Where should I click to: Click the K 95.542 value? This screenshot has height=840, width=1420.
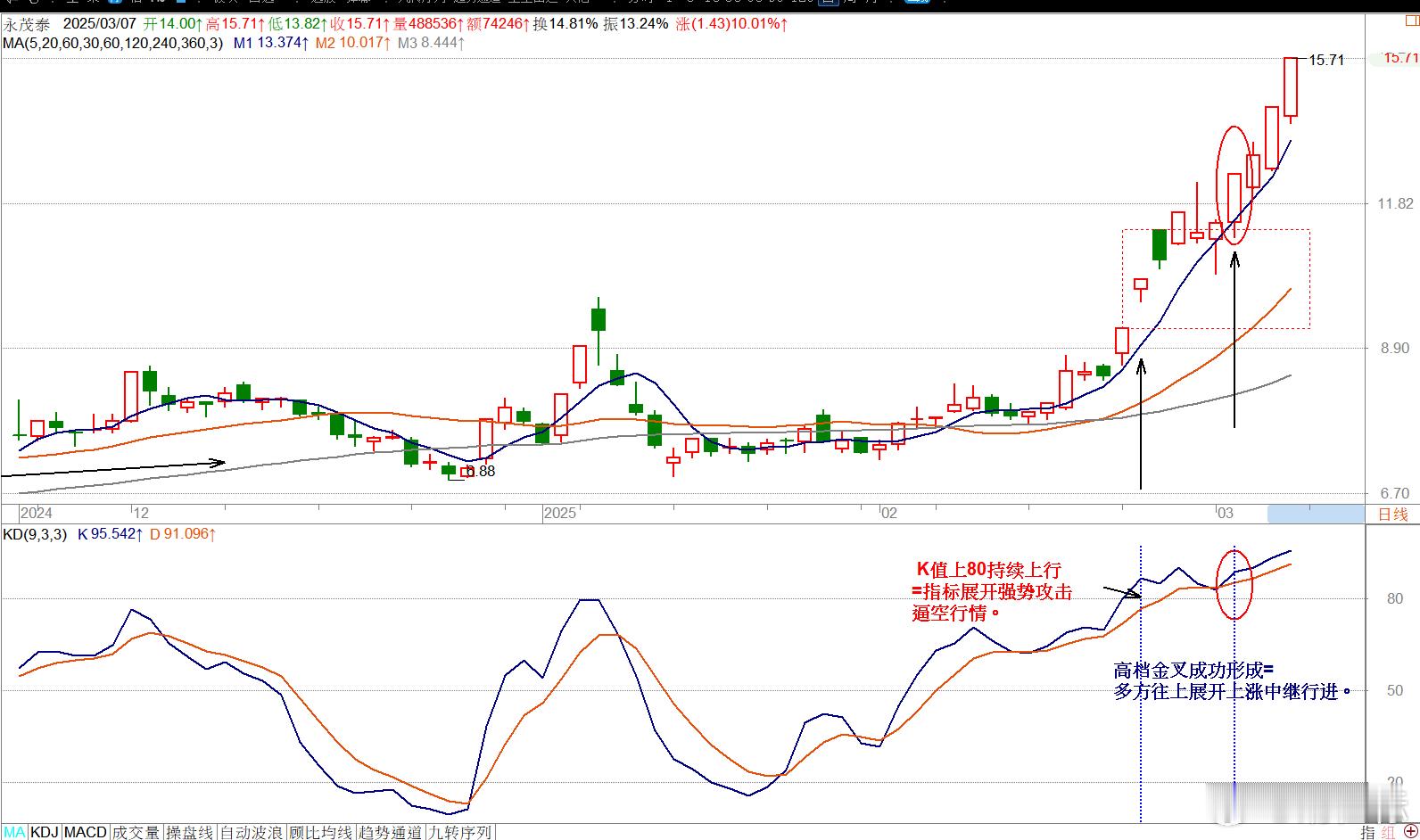coord(111,534)
